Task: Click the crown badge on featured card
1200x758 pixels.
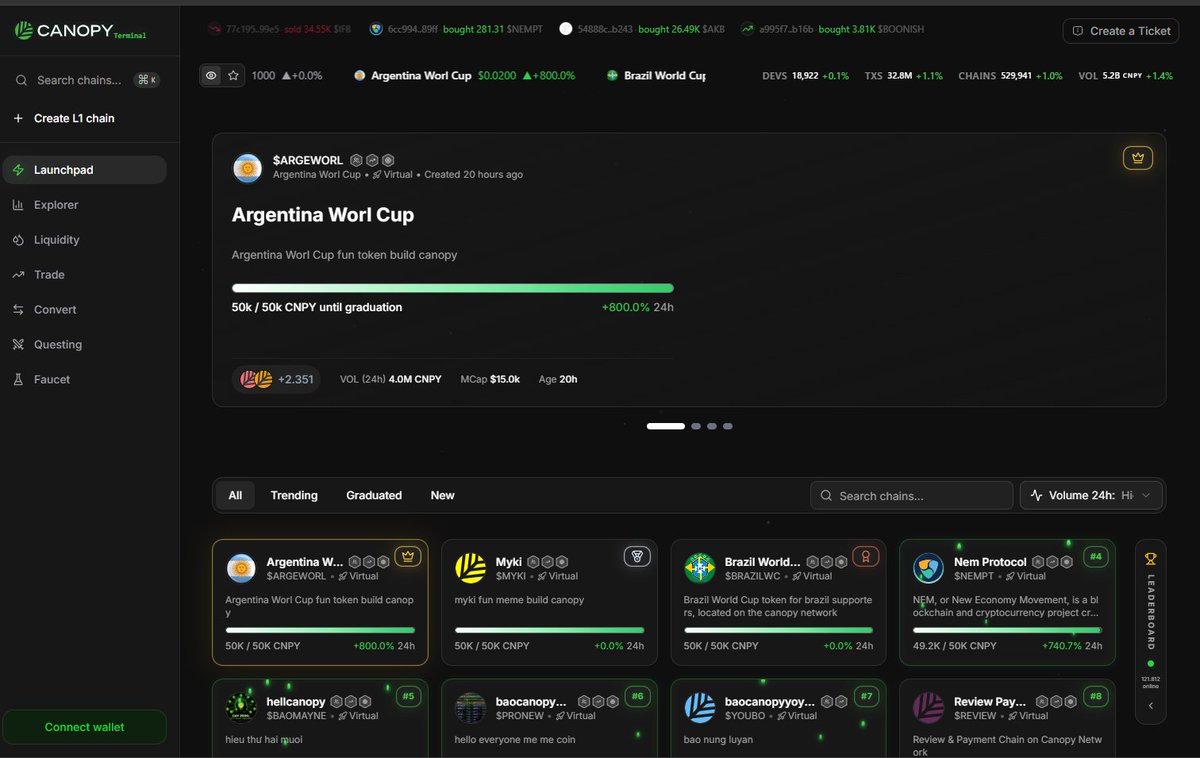Action: click(x=1137, y=158)
